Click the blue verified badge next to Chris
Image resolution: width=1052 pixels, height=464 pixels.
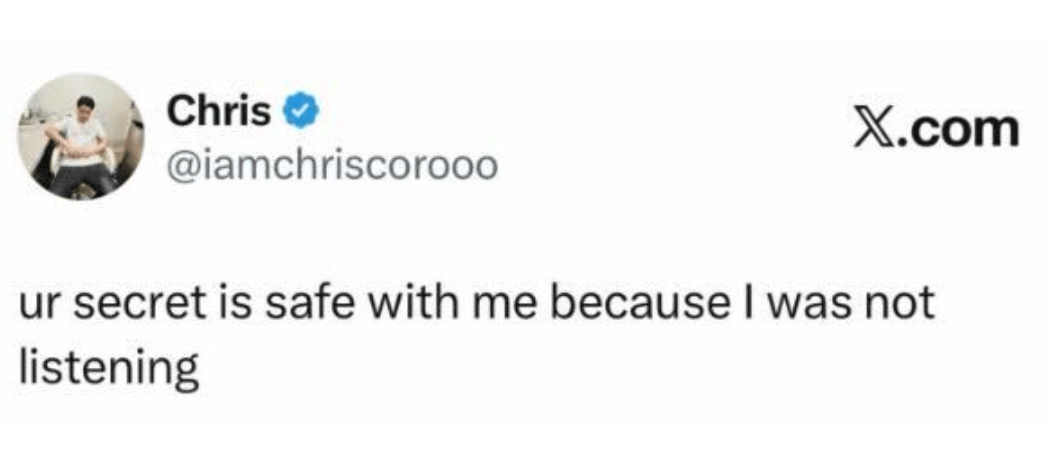coord(301,113)
